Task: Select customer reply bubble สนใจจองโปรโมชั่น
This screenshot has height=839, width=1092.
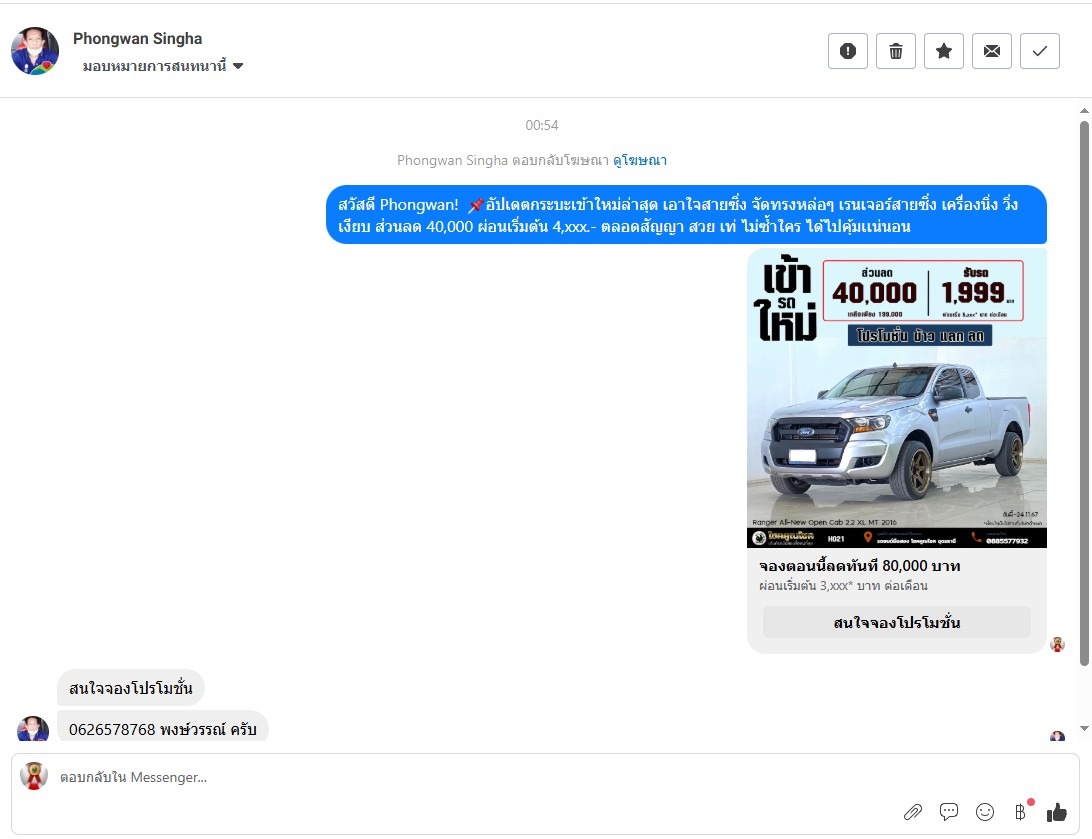Action: coord(130,688)
